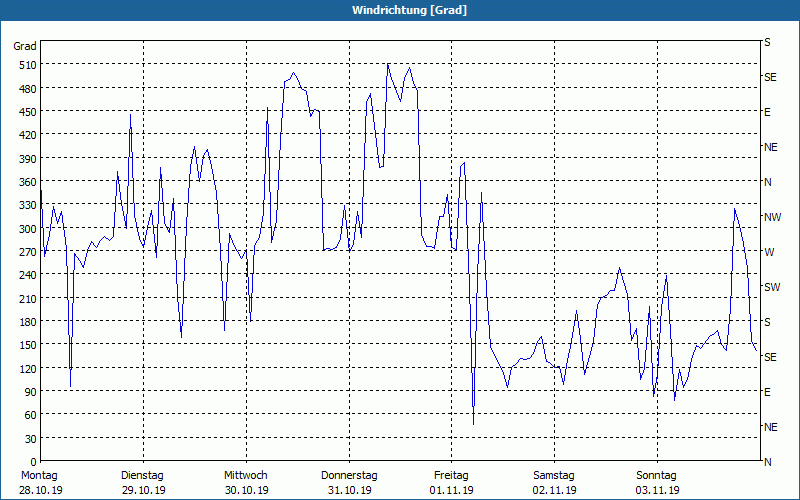The image size is (800, 500).
Task: Click the 240 value on left axis
Action: click(x=28, y=275)
